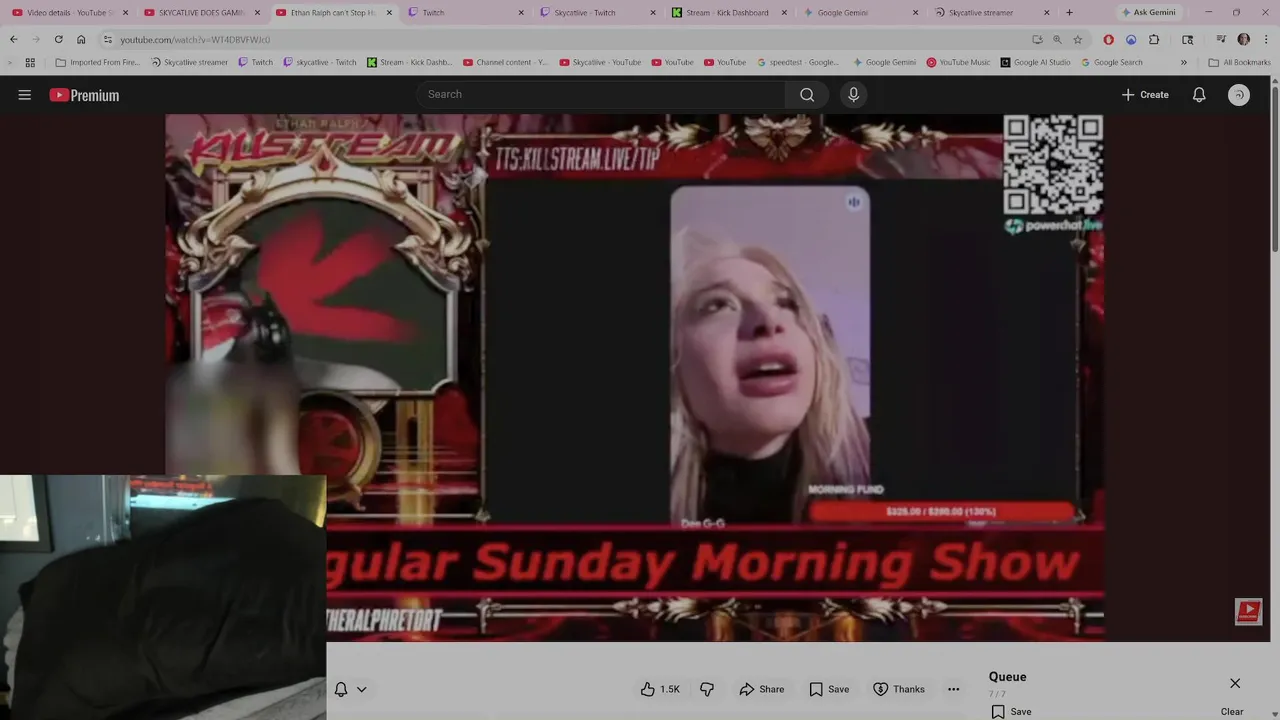Clear the queue
Image resolution: width=1280 pixels, height=720 pixels.
tap(1232, 712)
